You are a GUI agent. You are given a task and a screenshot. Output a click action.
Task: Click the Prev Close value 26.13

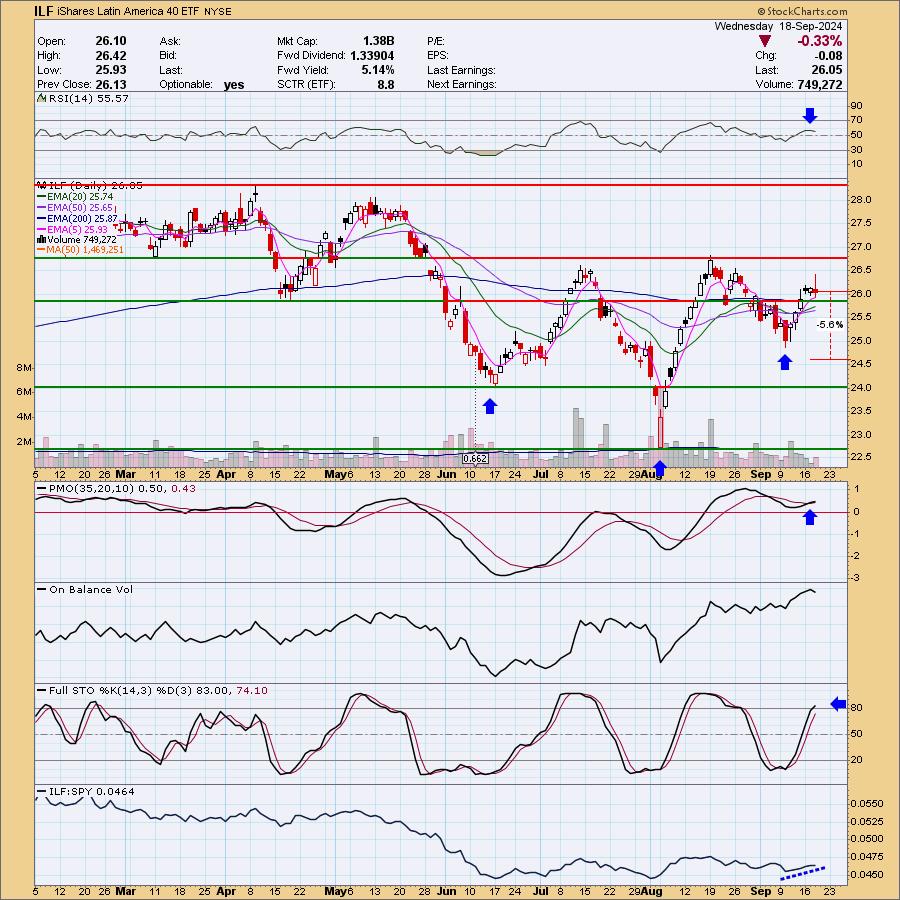111,84
